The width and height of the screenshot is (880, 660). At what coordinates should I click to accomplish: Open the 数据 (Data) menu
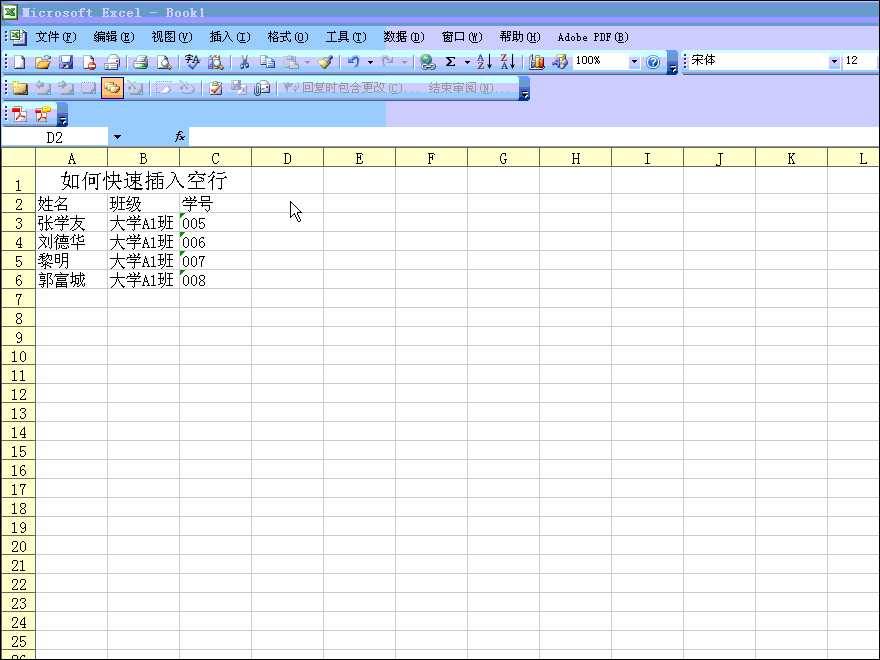point(403,37)
